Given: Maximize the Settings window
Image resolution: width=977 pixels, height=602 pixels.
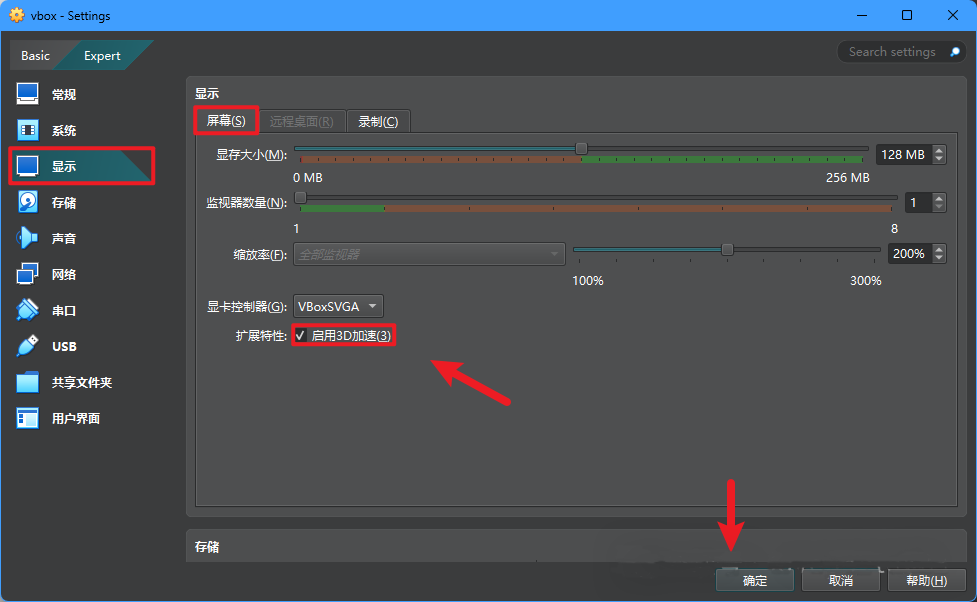Looking at the screenshot, I should pyautogui.click(x=907, y=15).
